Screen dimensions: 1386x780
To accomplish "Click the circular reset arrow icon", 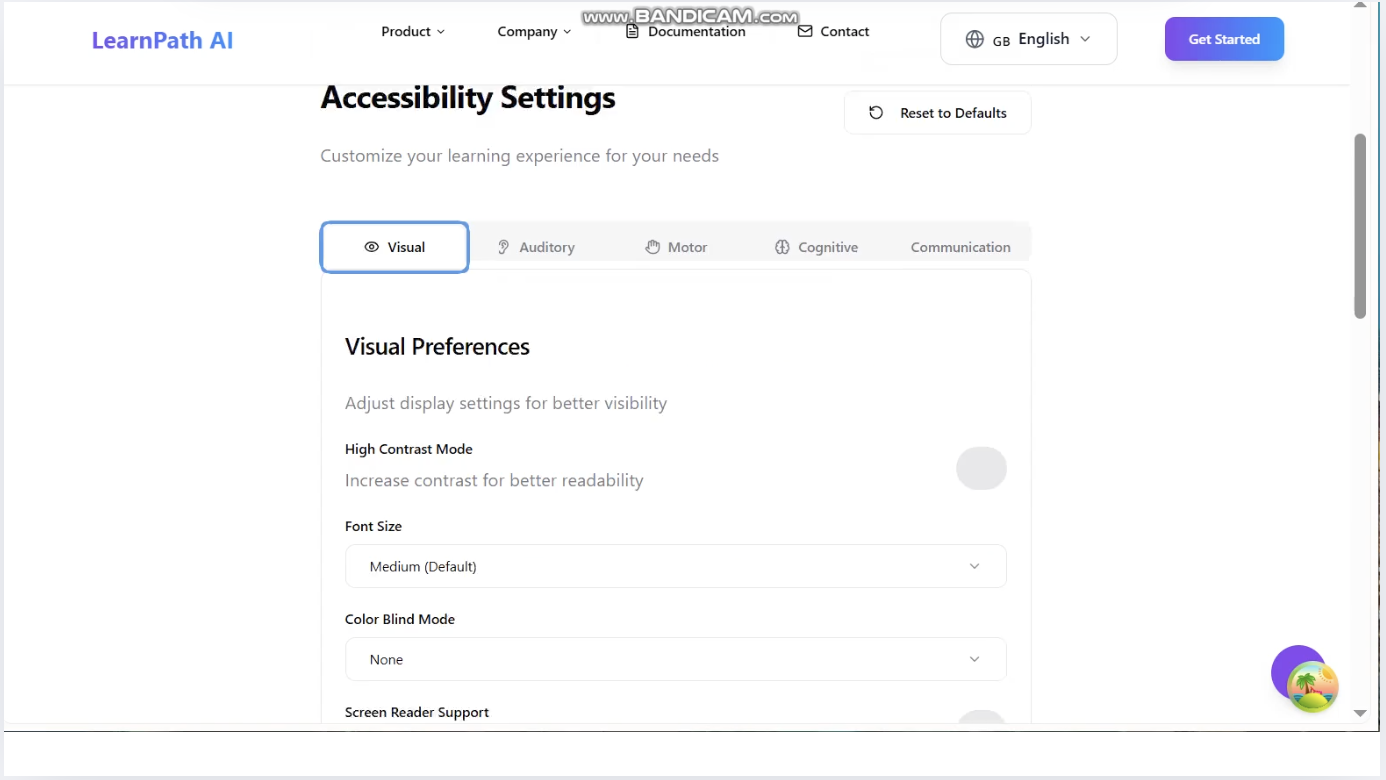I will click(x=876, y=113).
